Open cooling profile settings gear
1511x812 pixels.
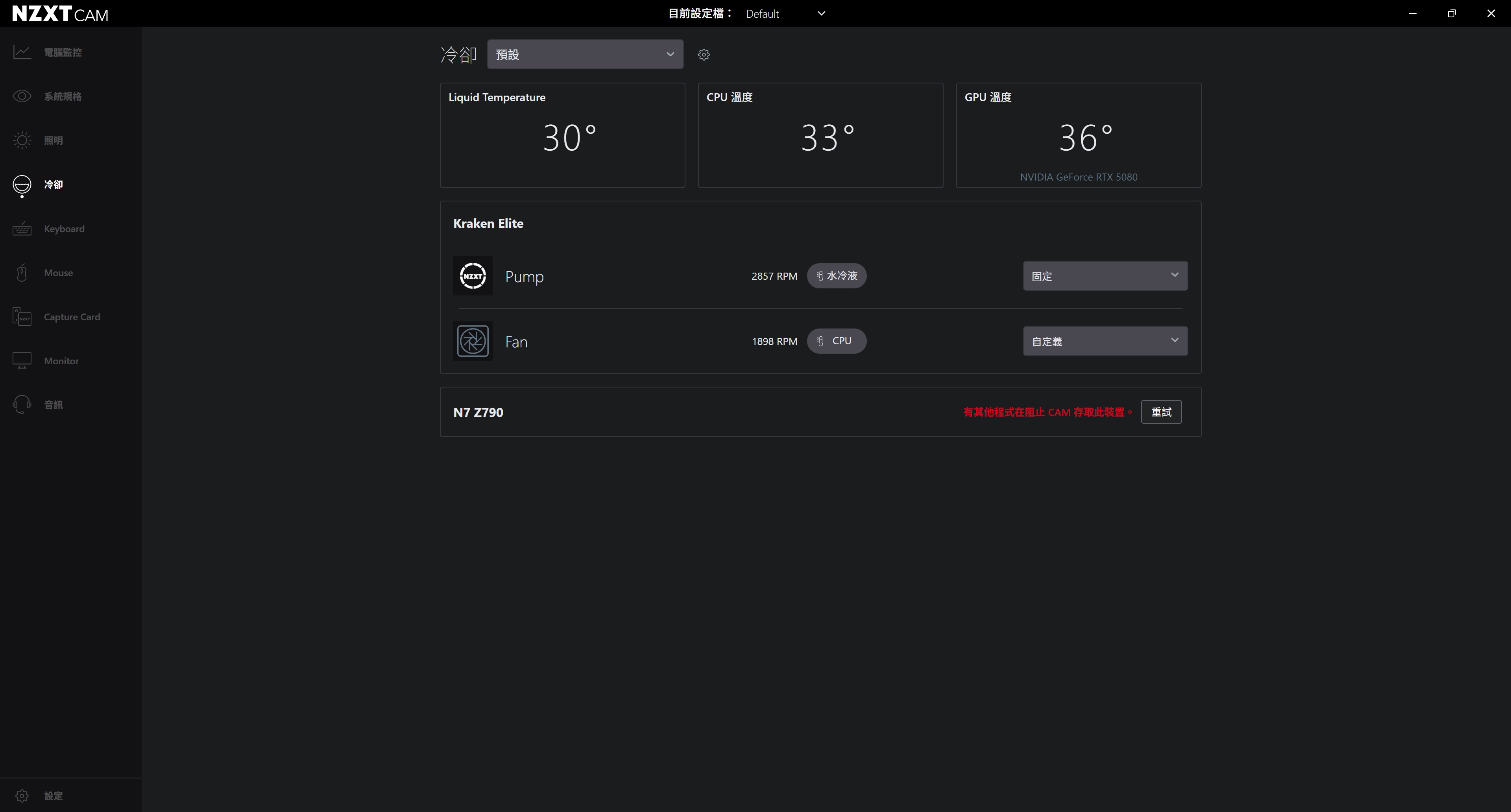pos(704,55)
